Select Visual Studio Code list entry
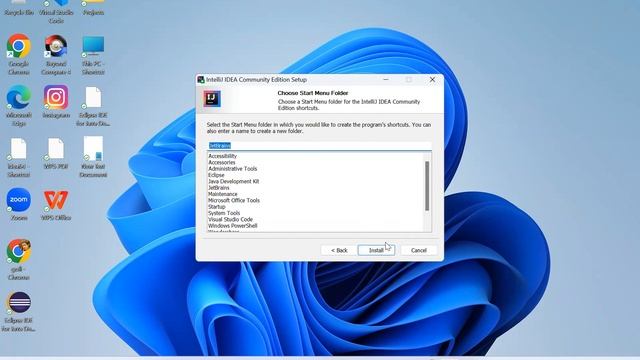Image resolution: width=640 pixels, height=360 pixels. point(230,219)
